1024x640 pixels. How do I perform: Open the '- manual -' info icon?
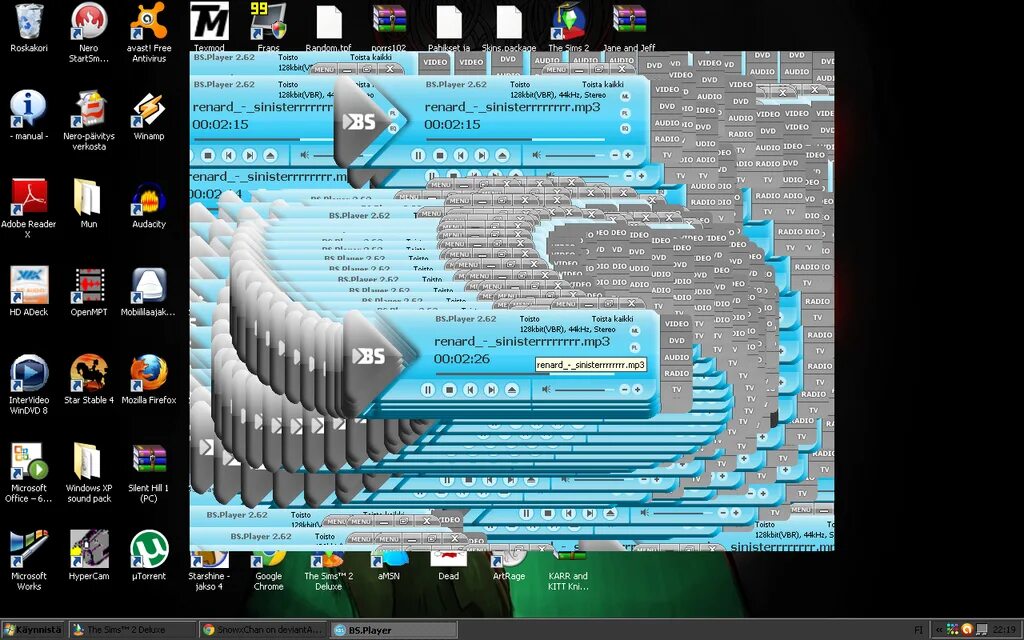pos(29,116)
